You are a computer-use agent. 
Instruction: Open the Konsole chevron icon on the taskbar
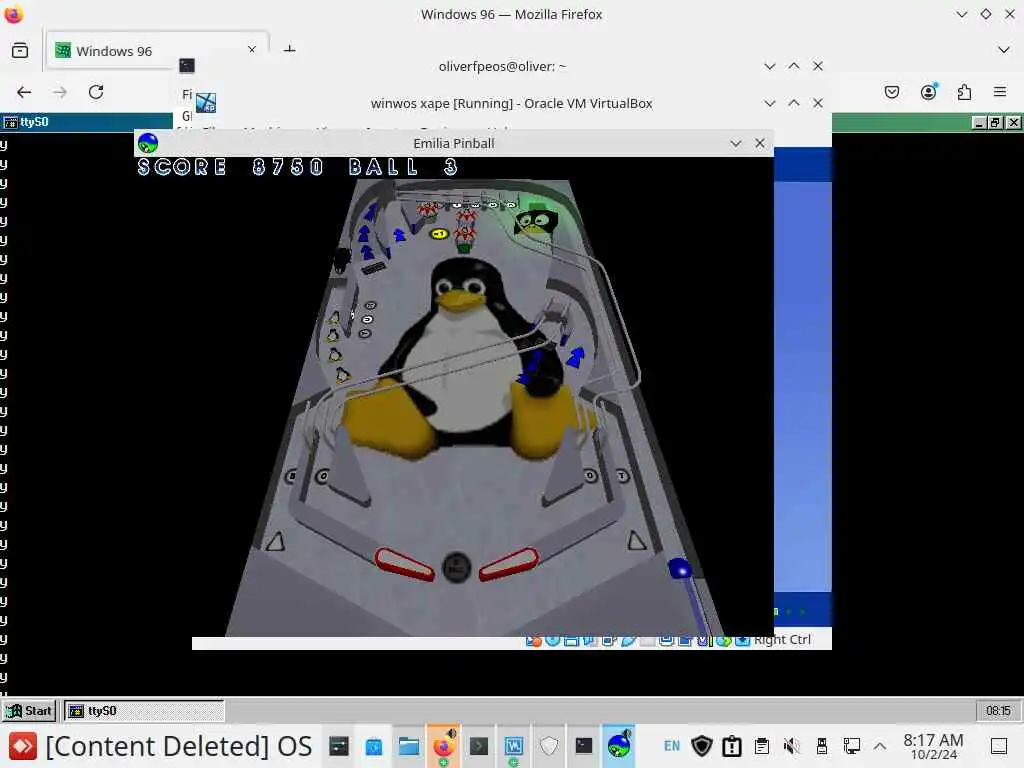click(479, 746)
